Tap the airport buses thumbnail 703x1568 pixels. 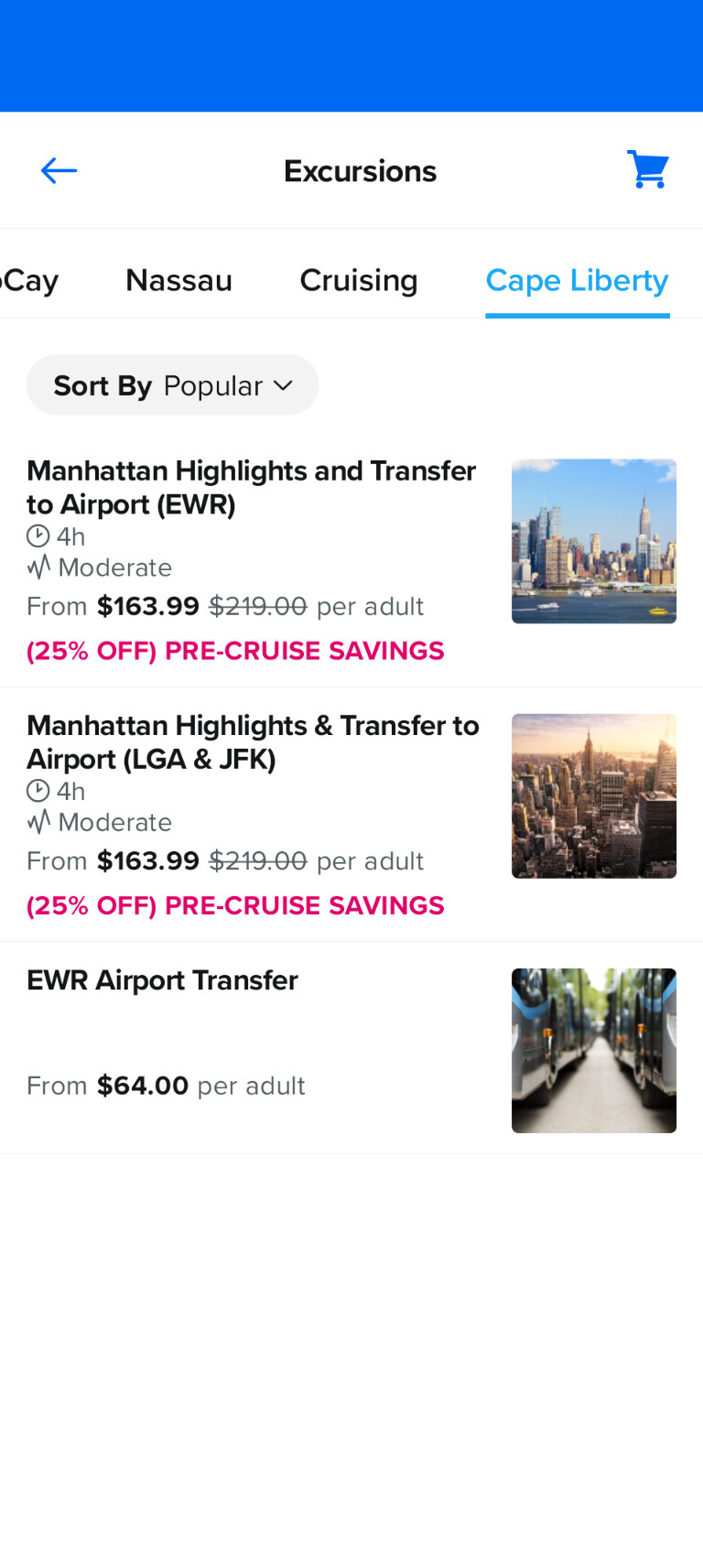point(594,1050)
